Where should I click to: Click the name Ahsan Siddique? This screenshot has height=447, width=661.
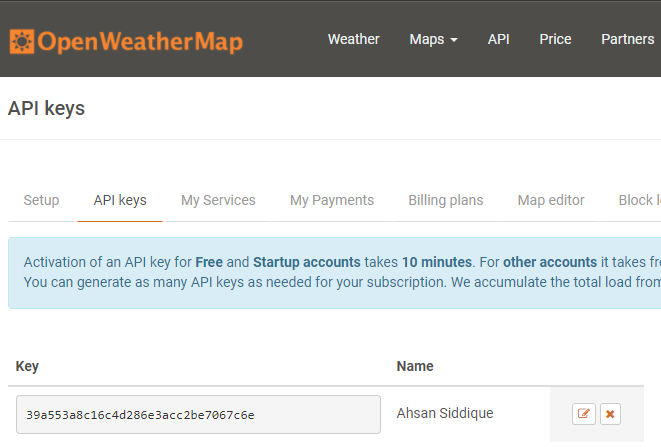pos(445,413)
